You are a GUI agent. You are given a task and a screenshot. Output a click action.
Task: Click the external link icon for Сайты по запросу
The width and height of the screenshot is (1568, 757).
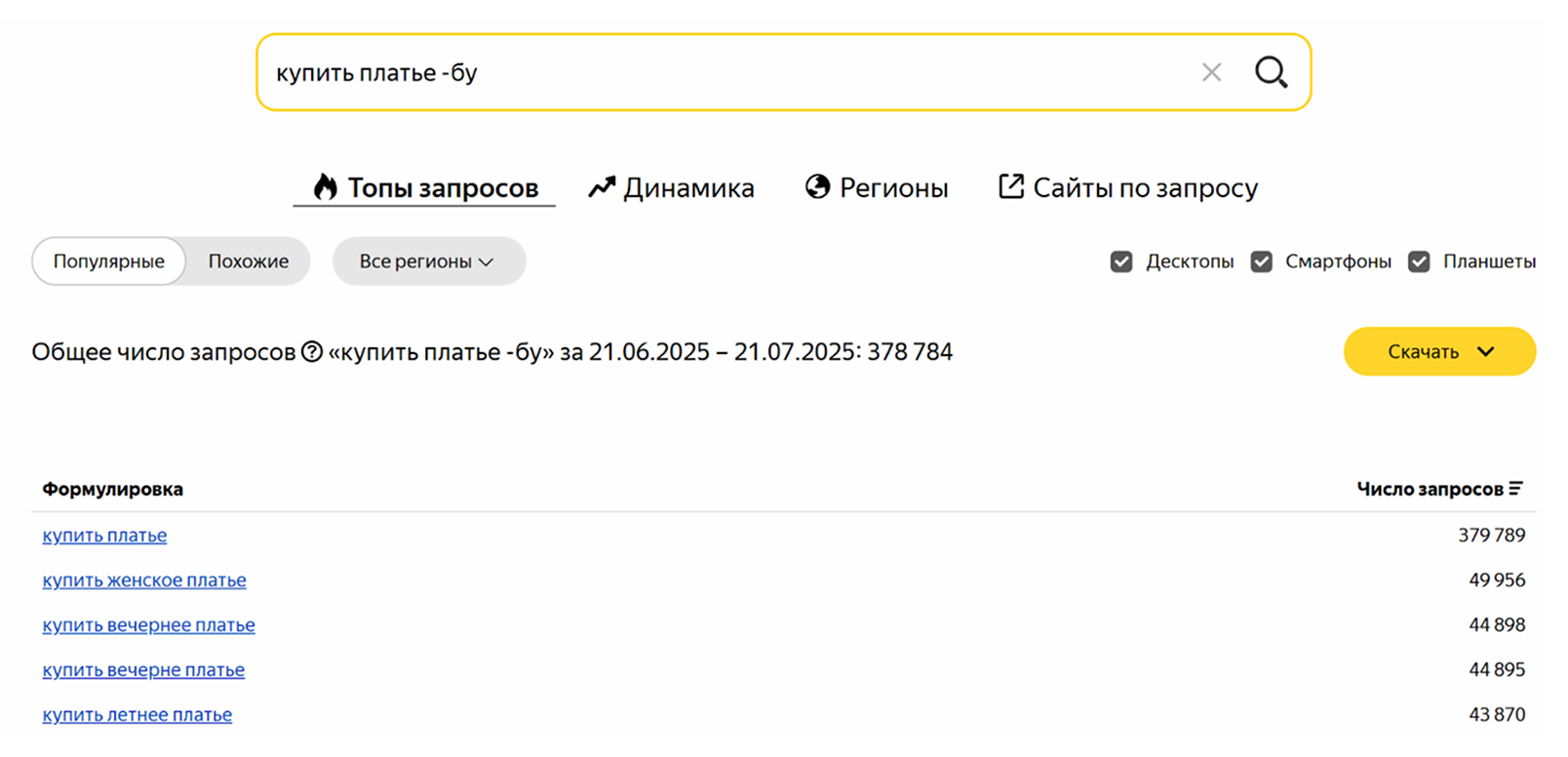pos(1011,186)
